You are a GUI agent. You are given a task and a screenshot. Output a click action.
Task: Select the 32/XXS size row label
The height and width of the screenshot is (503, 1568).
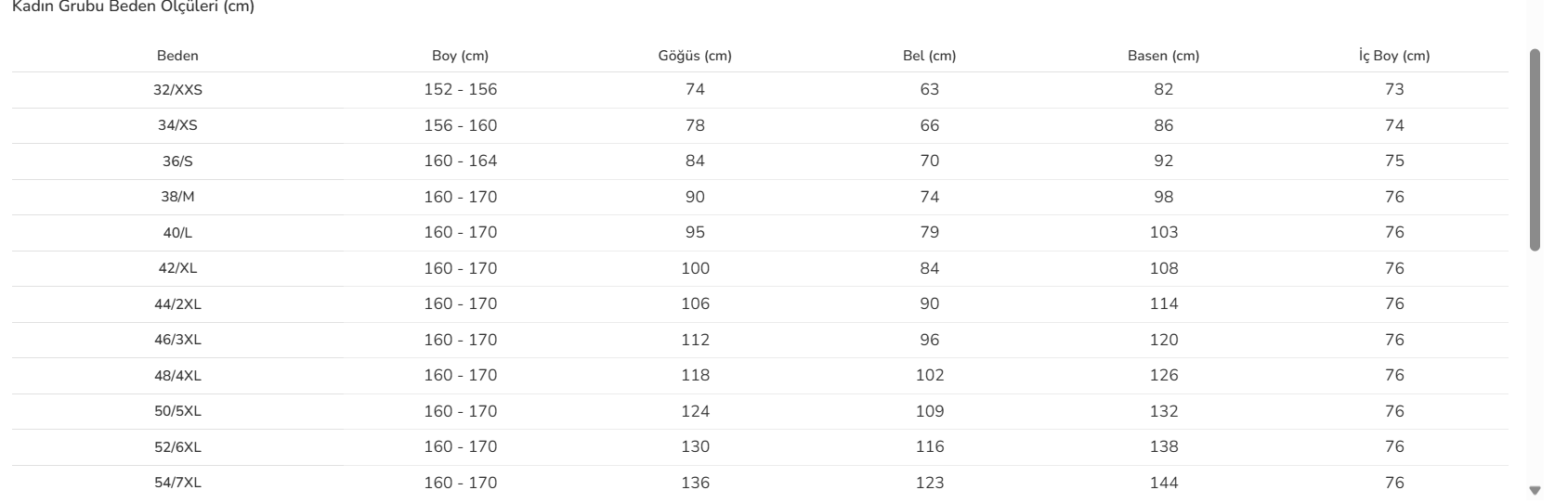pyautogui.click(x=177, y=90)
